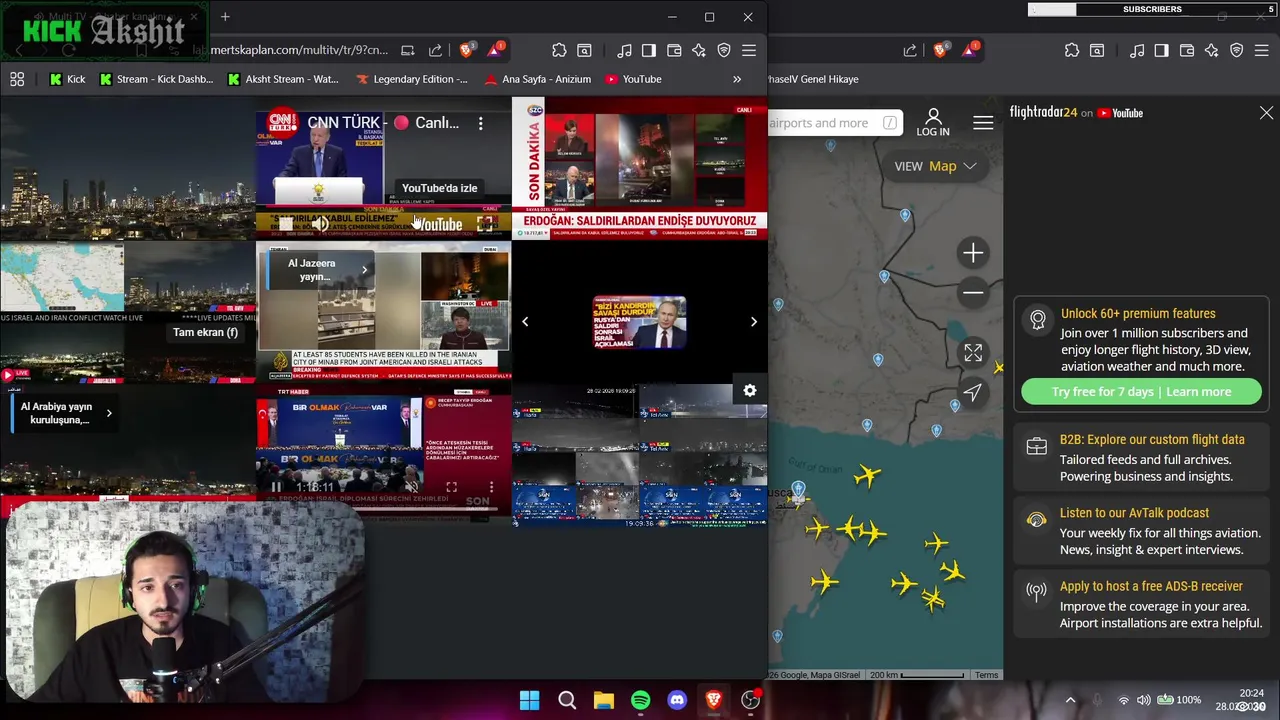Click the Tam ekran (f) fullscreen button
This screenshot has height=720, width=1280.
pyautogui.click(x=205, y=332)
